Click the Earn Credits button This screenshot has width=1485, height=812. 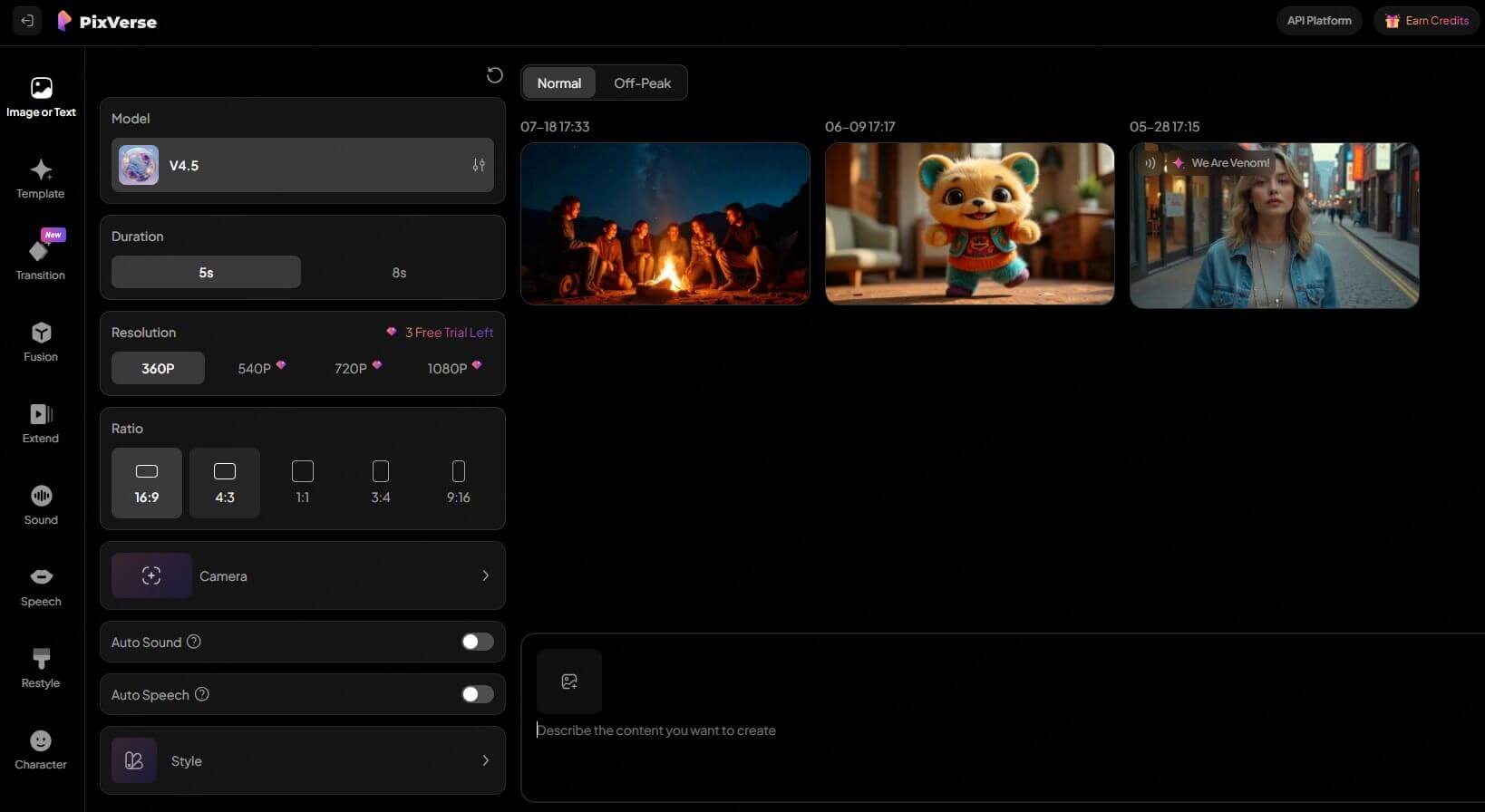(1426, 21)
